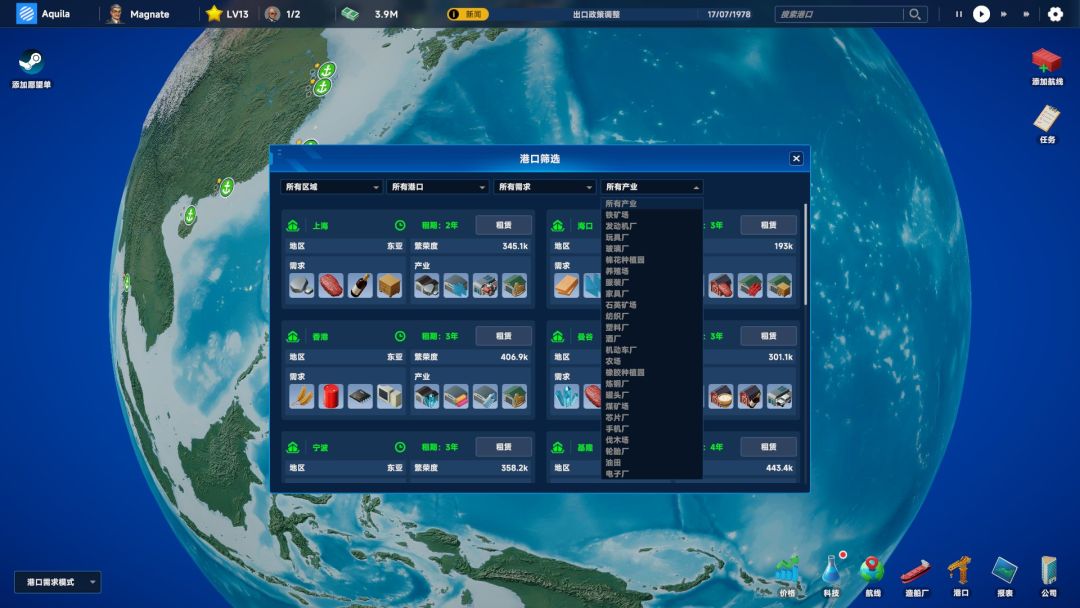Click 租赁 to lease Shanghai port
The height and width of the screenshot is (608, 1080).
pyautogui.click(x=503, y=224)
